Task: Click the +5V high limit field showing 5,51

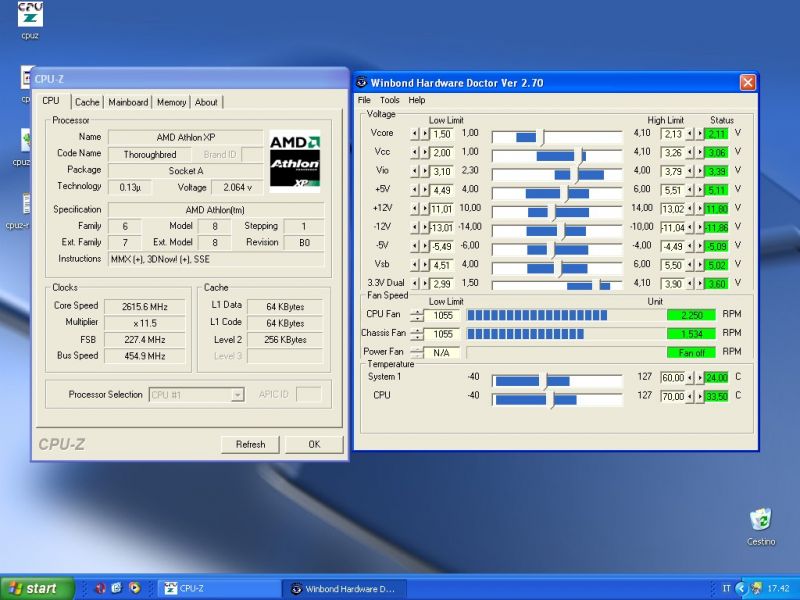Action: [x=673, y=190]
